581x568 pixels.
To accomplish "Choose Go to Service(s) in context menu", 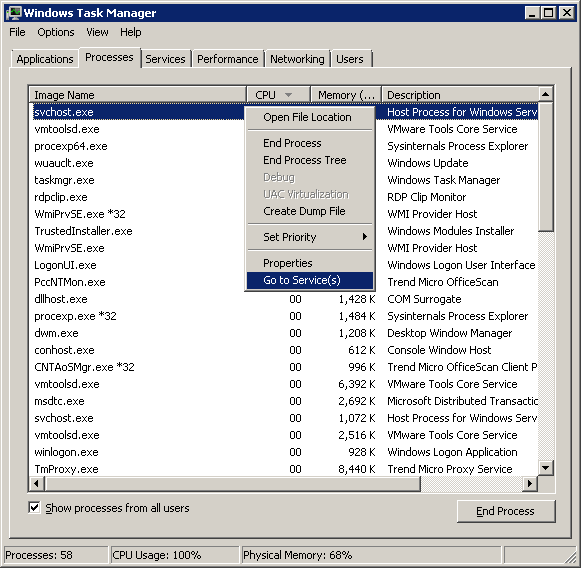I will tap(310, 280).
